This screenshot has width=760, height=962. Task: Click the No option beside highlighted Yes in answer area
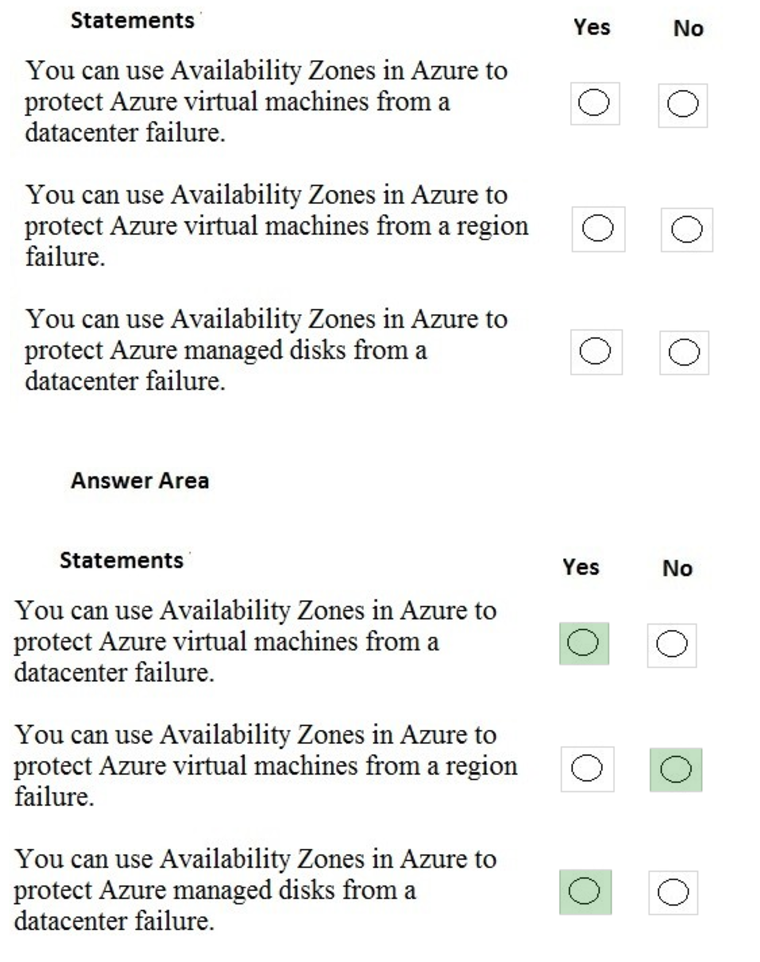tap(674, 644)
